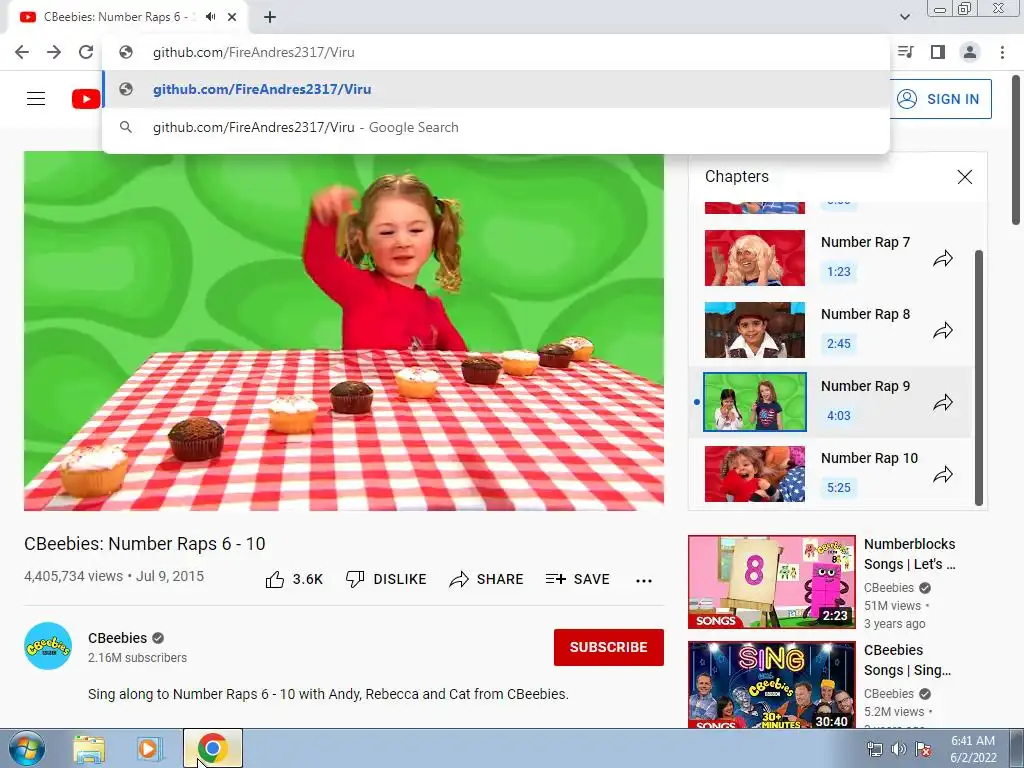Viewport: 1024px width, 768px height.
Task: Choose the Google Search suggestion row
Action: [496, 127]
